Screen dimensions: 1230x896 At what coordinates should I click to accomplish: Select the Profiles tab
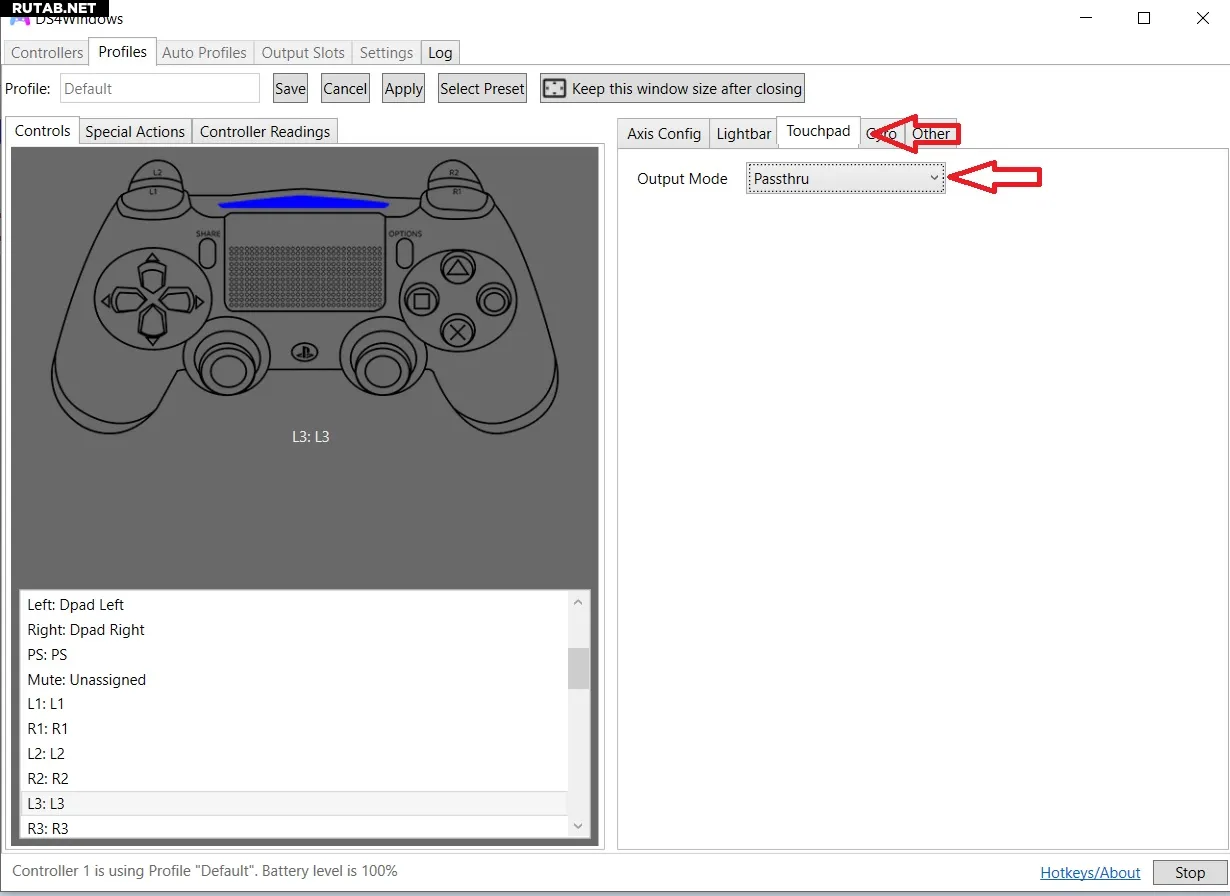[122, 52]
